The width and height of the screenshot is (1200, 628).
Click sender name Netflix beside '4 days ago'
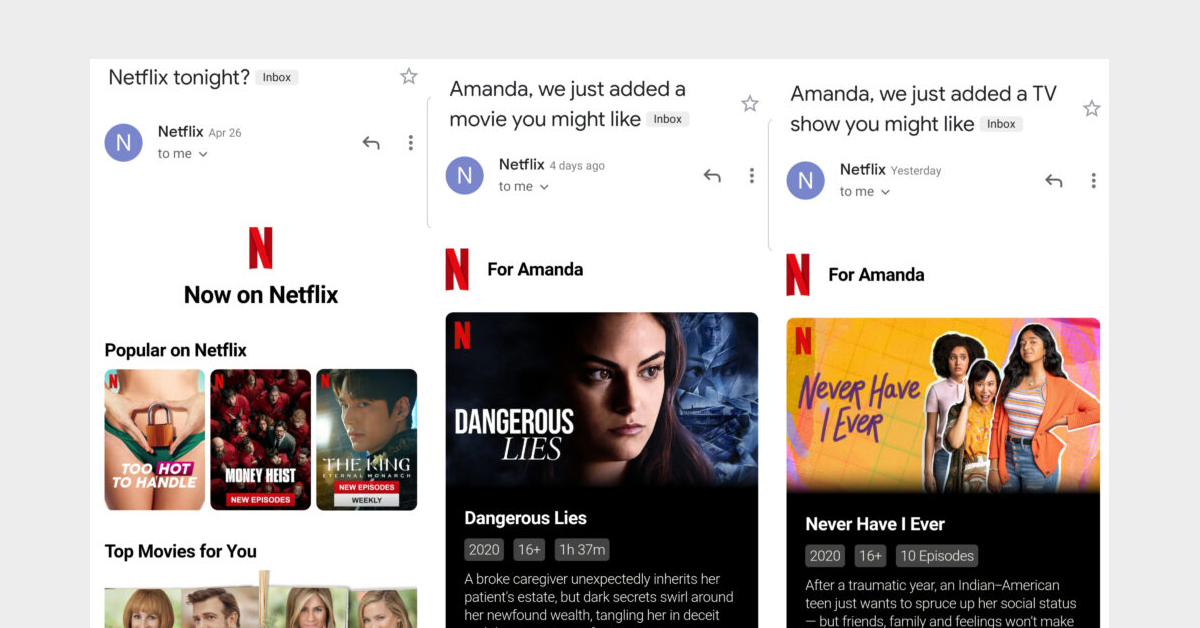coord(521,164)
